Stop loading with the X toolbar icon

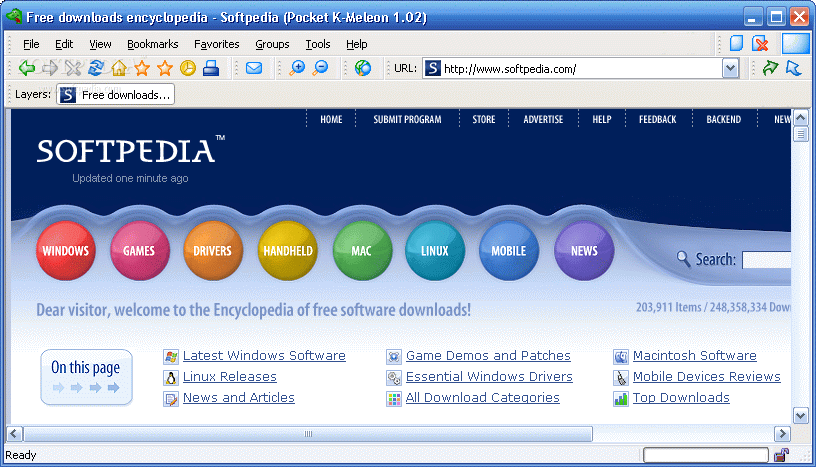73,68
